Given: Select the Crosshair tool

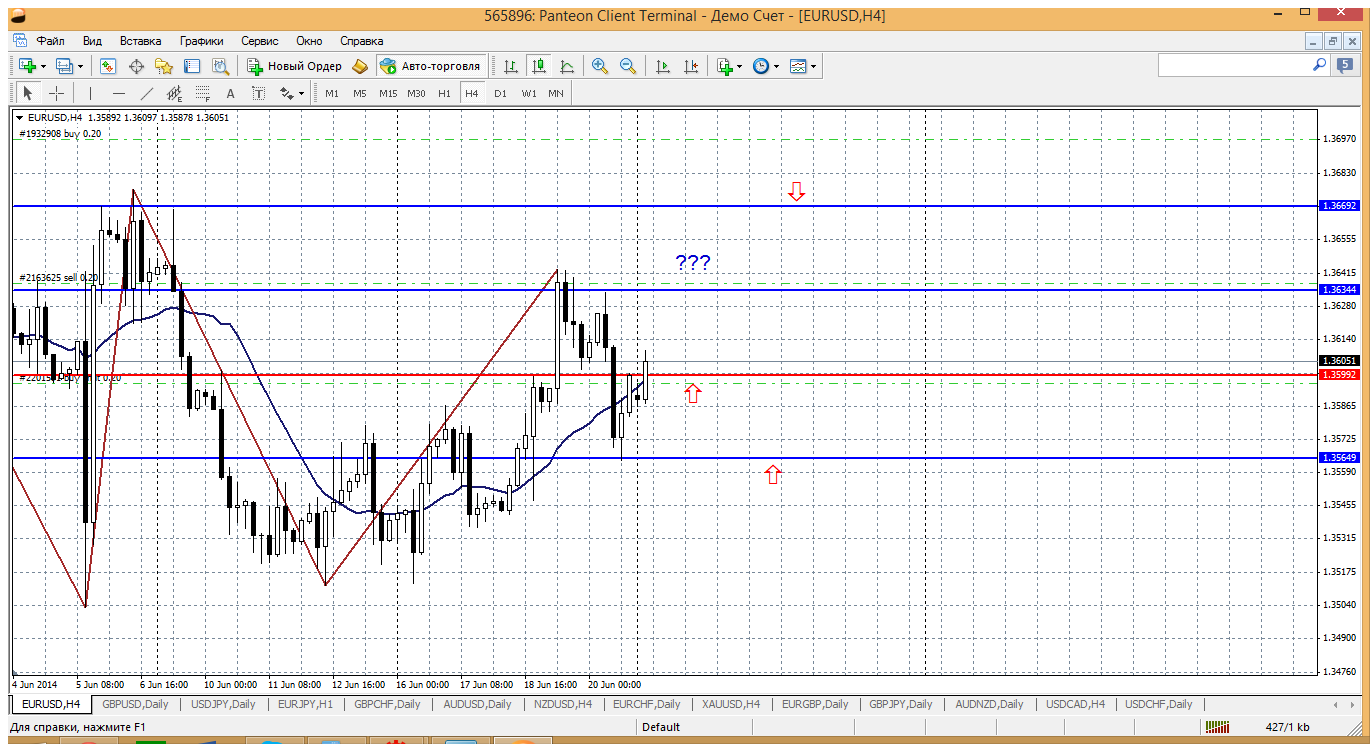Looking at the screenshot, I should pos(57,93).
